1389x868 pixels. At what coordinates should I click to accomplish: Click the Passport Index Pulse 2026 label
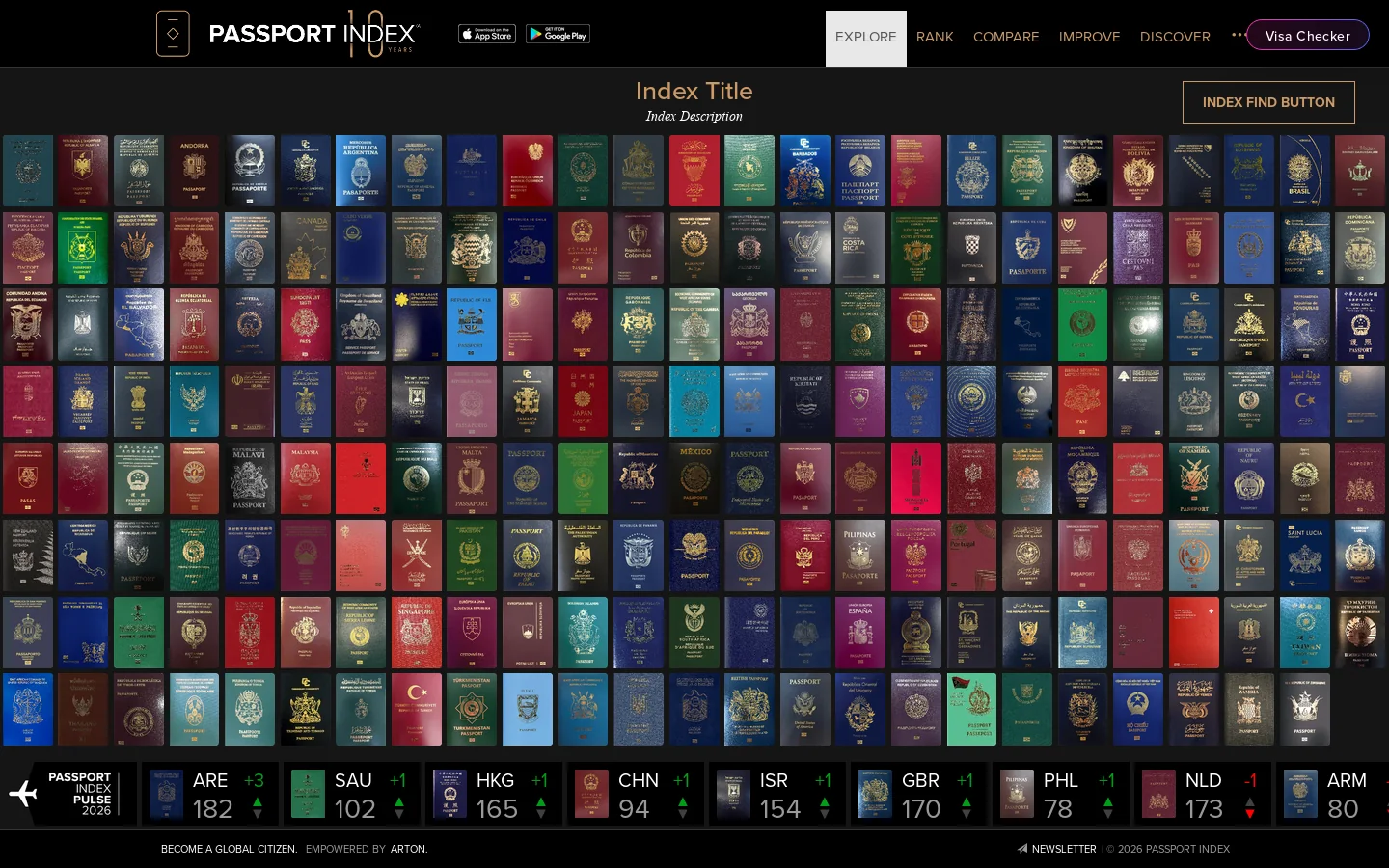pyautogui.click(x=81, y=794)
